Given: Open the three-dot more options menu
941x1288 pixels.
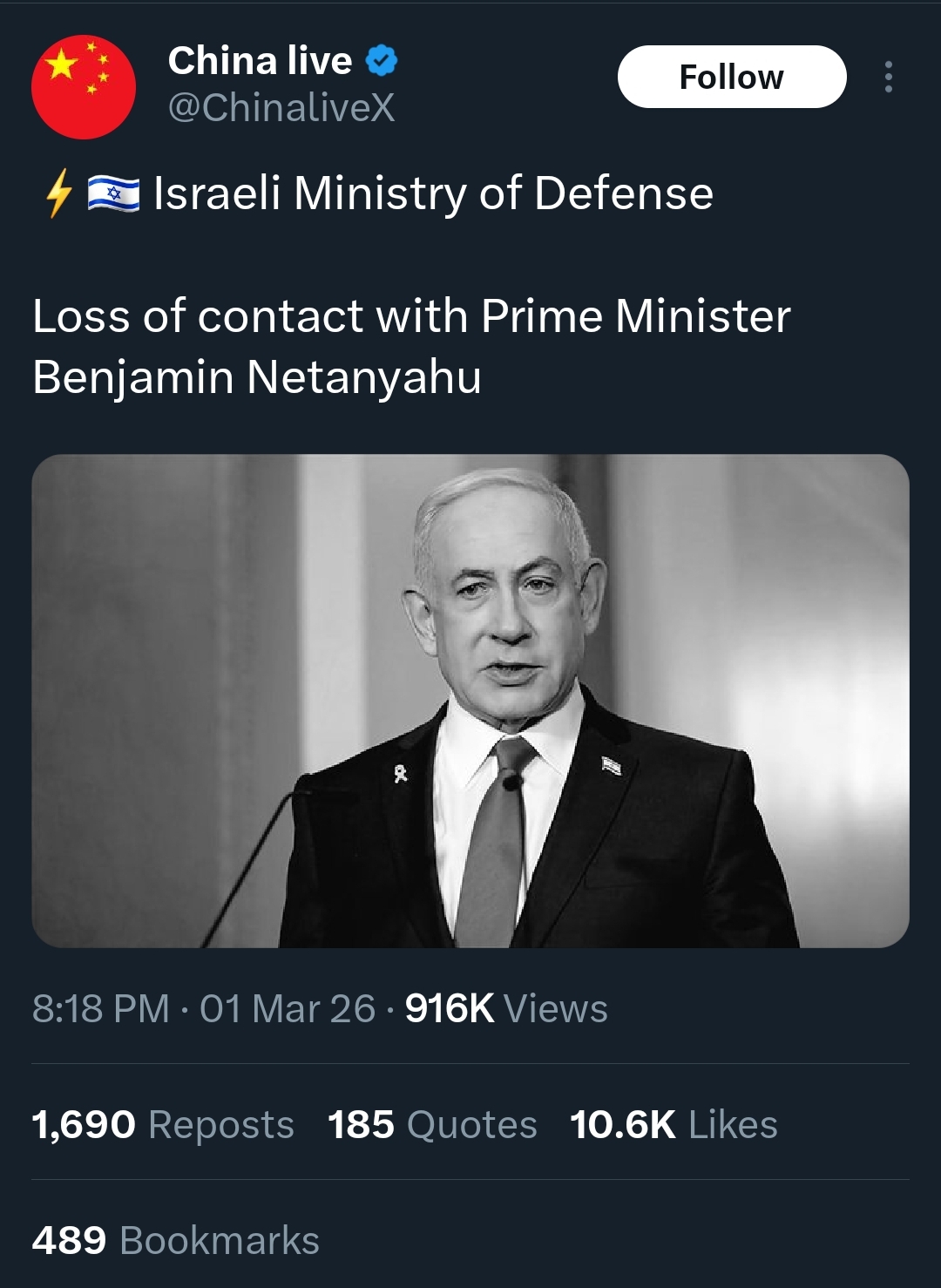Looking at the screenshot, I should click(888, 77).
